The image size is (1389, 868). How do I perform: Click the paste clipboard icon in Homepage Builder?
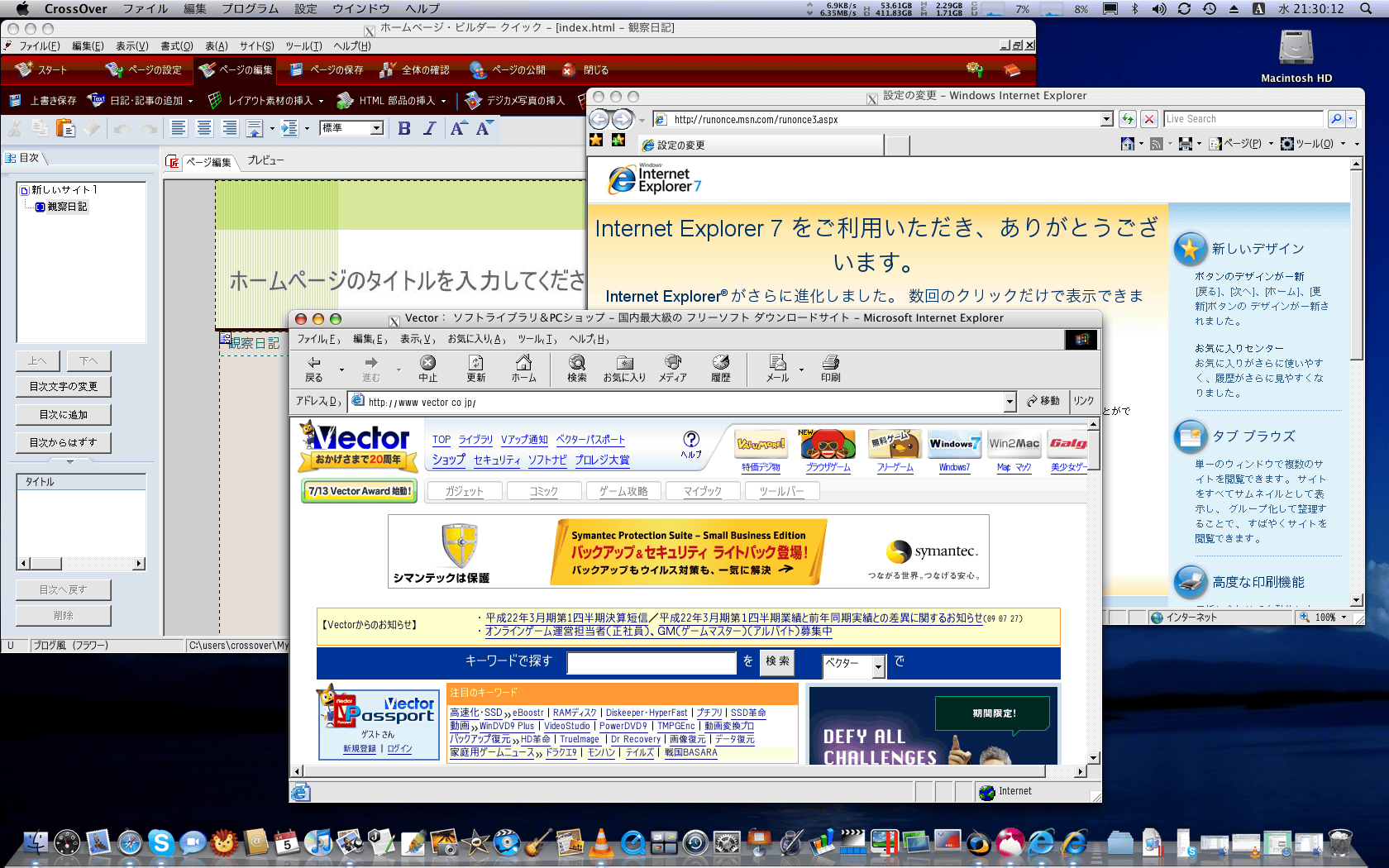pyautogui.click(x=65, y=128)
